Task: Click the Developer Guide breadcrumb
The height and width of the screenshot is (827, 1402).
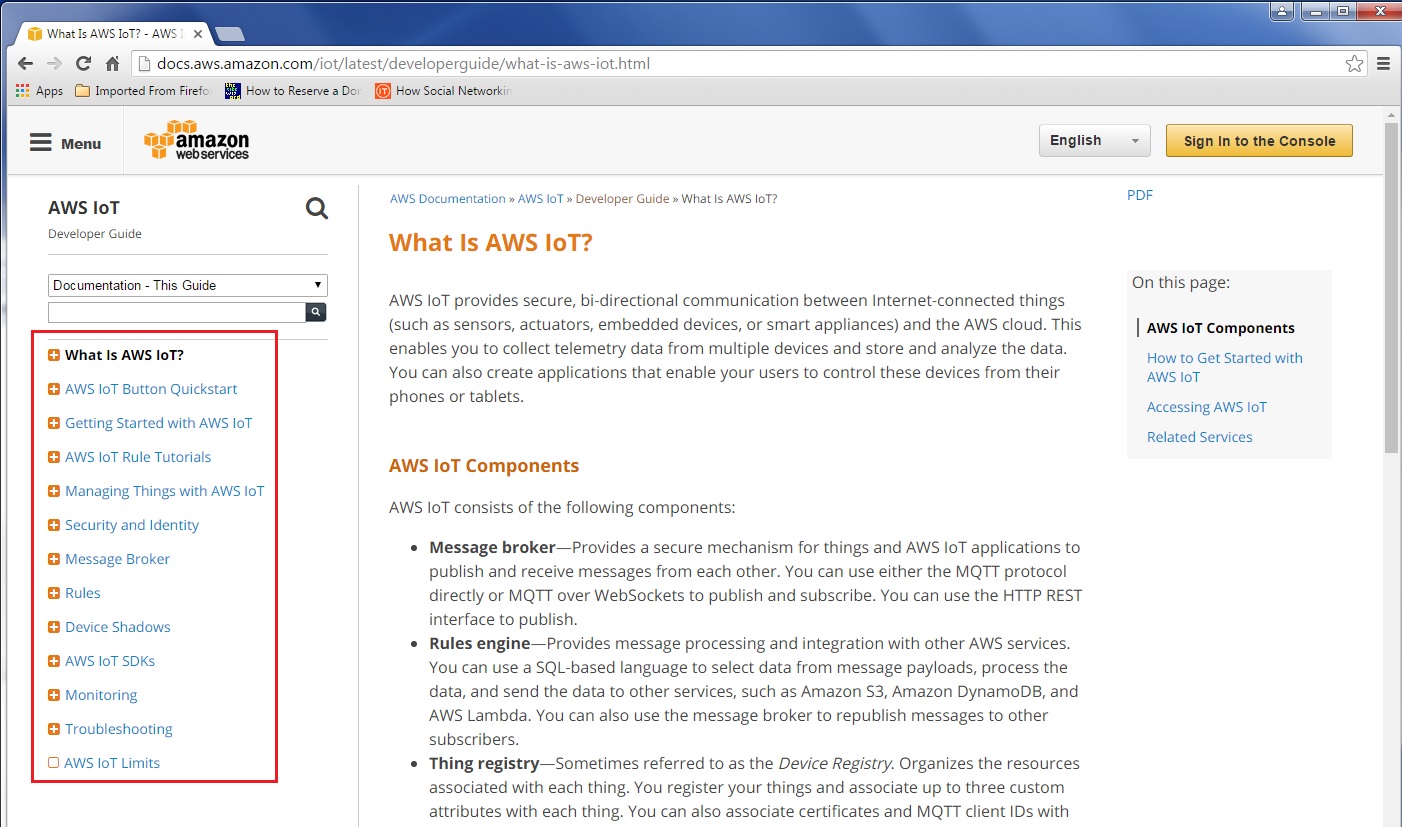Action: pyautogui.click(x=623, y=199)
